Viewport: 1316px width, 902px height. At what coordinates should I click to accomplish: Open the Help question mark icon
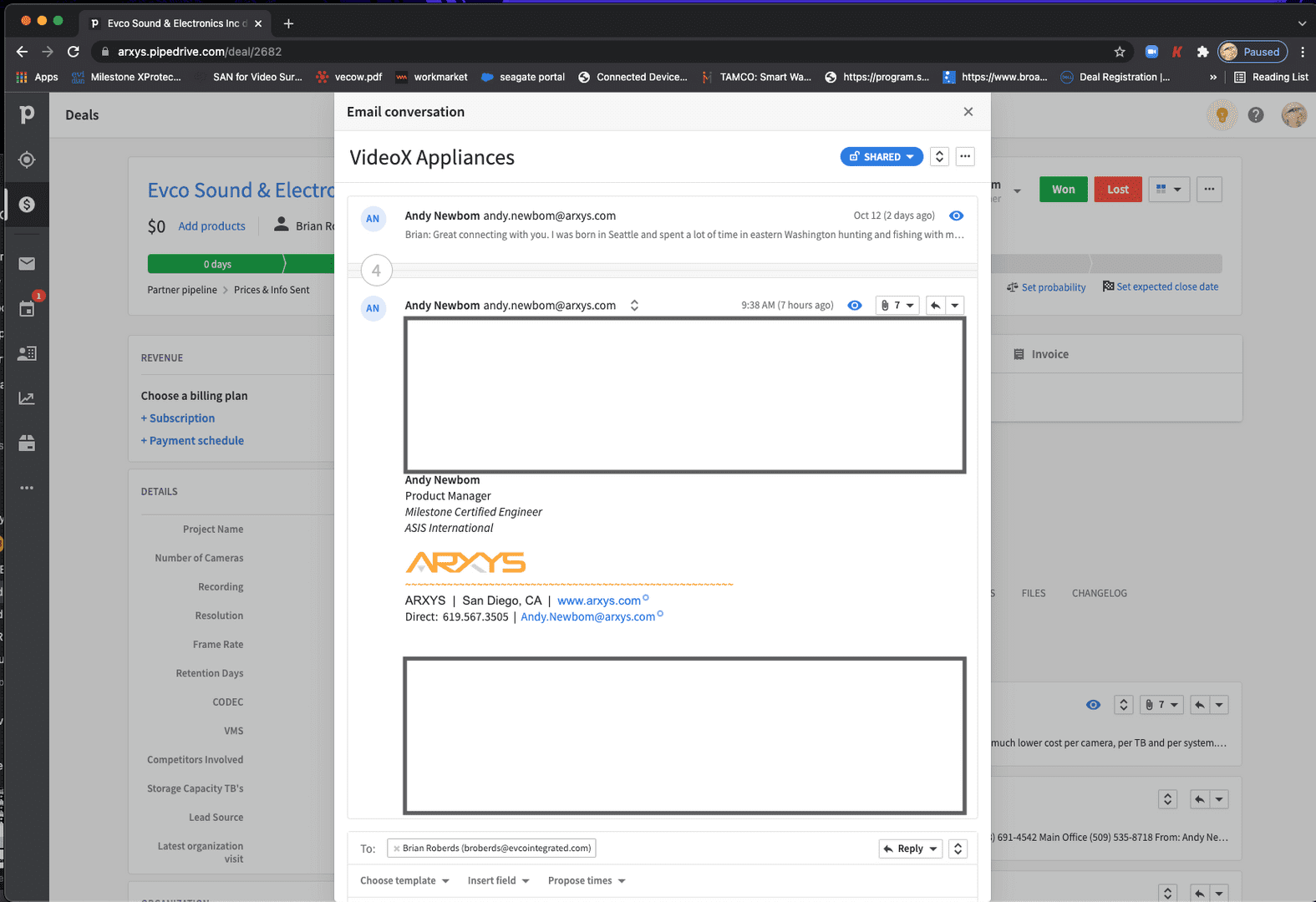click(1256, 115)
